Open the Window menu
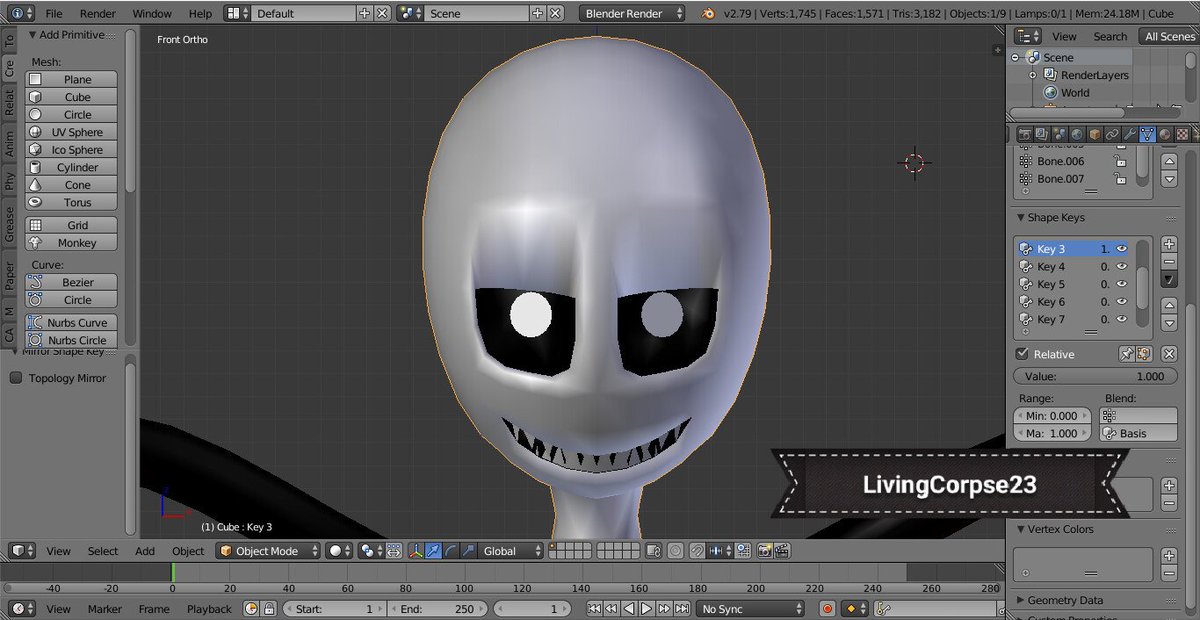Viewport: 1200px width, 620px height. pyautogui.click(x=152, y=14)
